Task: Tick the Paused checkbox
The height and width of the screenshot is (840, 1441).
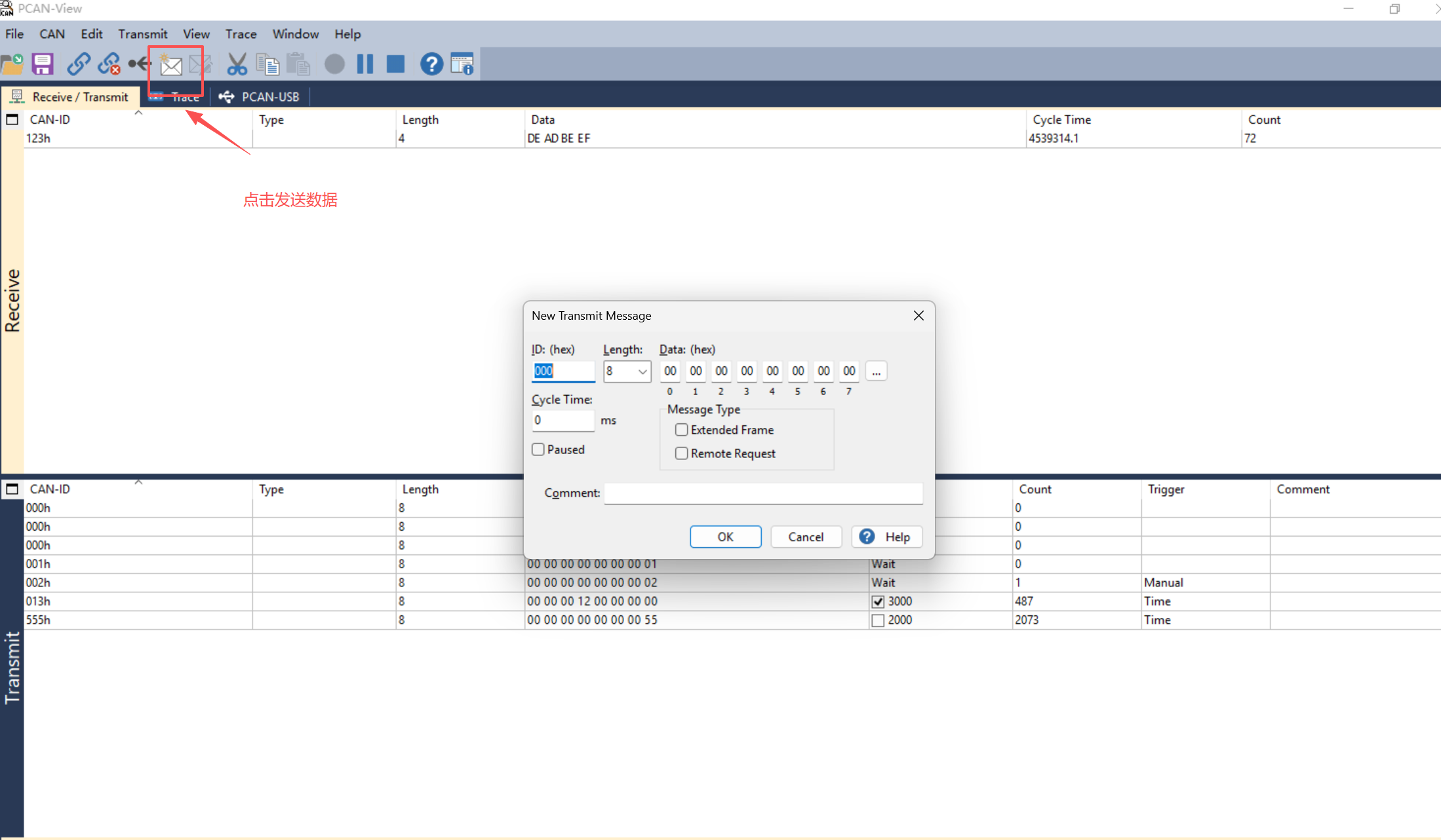Action: 538,449
